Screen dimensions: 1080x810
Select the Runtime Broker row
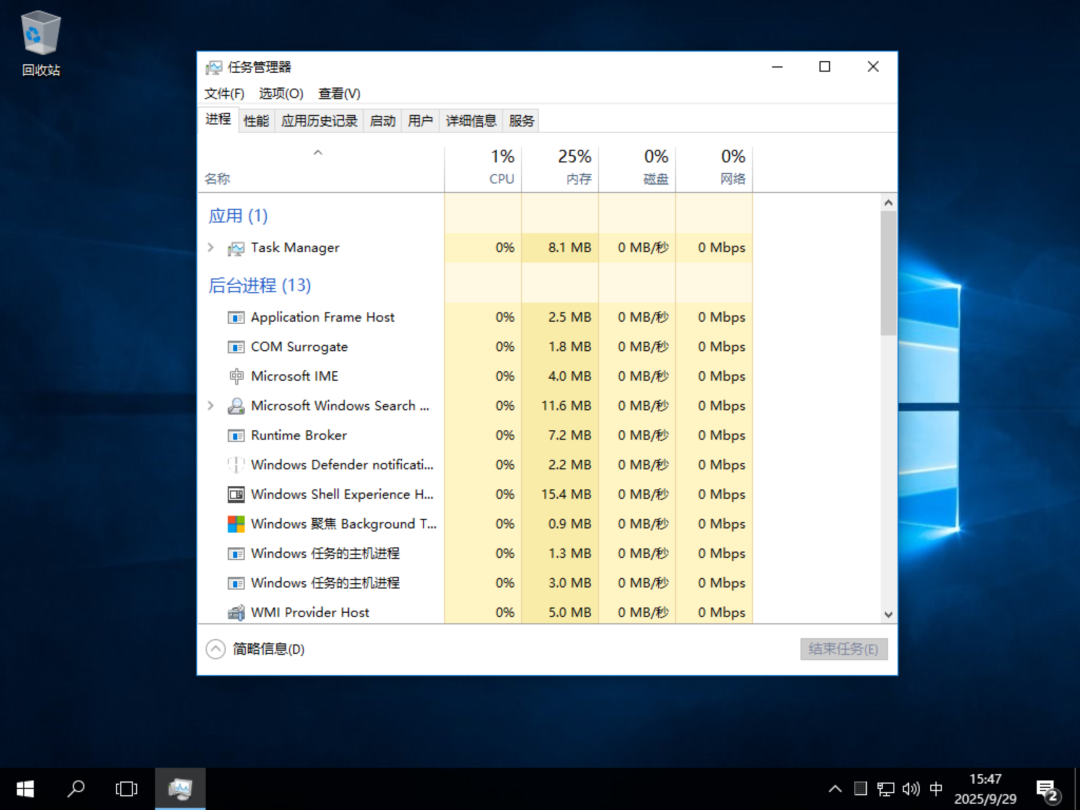click(476, 435)
